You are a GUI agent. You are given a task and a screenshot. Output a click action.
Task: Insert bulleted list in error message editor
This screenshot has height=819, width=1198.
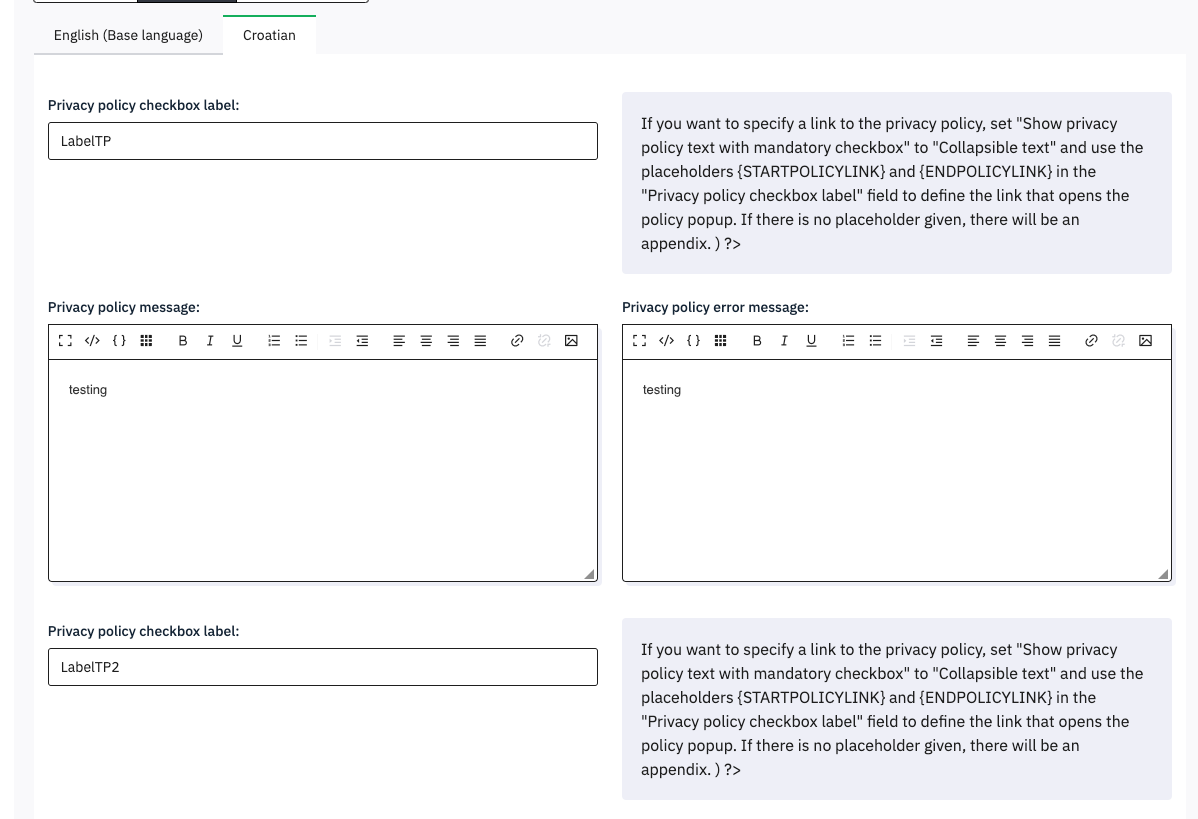[x=876, y=341]
